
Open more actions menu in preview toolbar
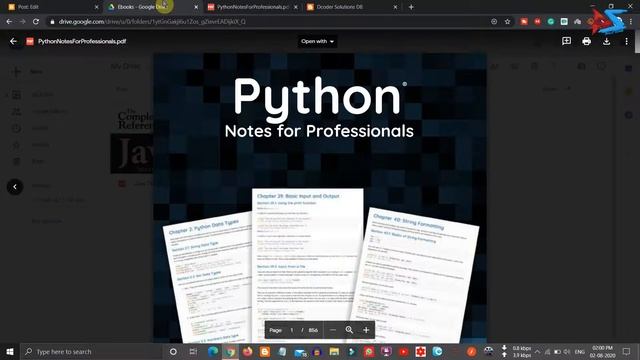point(627,41)
